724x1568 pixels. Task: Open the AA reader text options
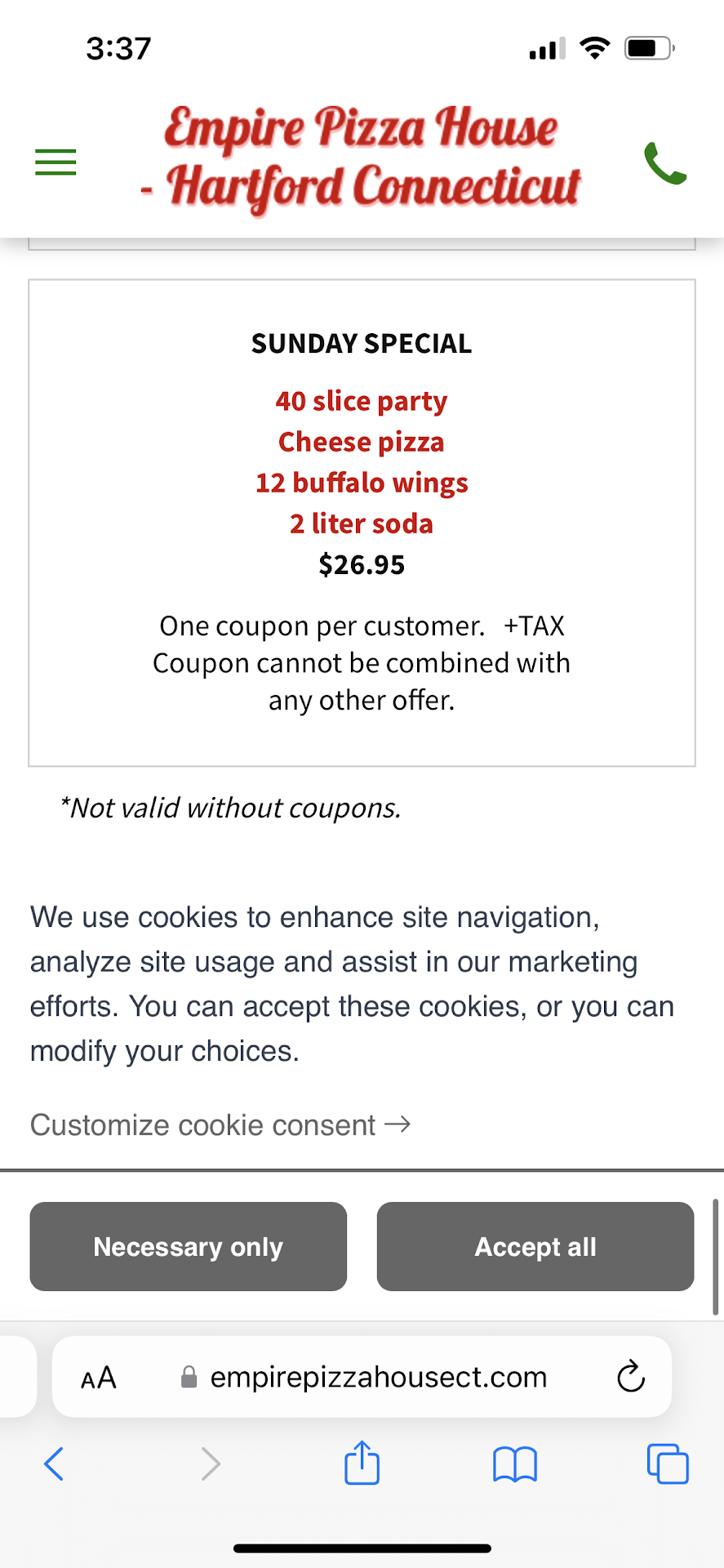click(99, 1378)
